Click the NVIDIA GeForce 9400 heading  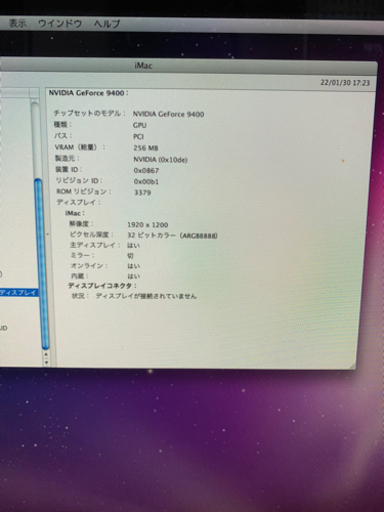point(88,93)
